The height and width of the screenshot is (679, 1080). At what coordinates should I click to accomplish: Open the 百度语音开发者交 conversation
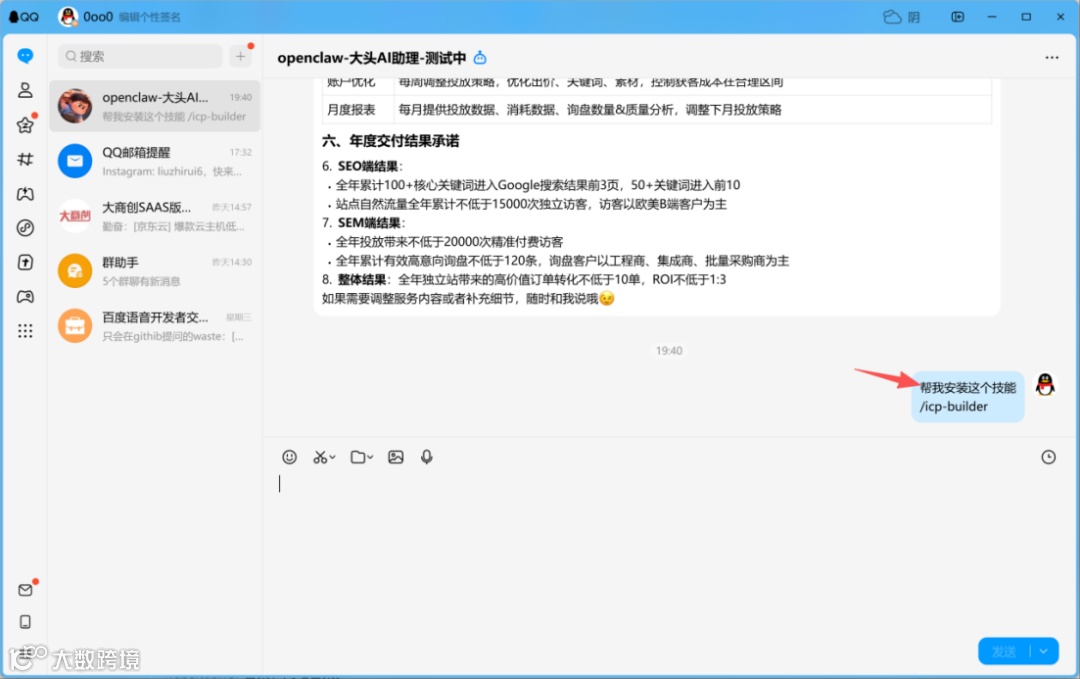(155, 326)
